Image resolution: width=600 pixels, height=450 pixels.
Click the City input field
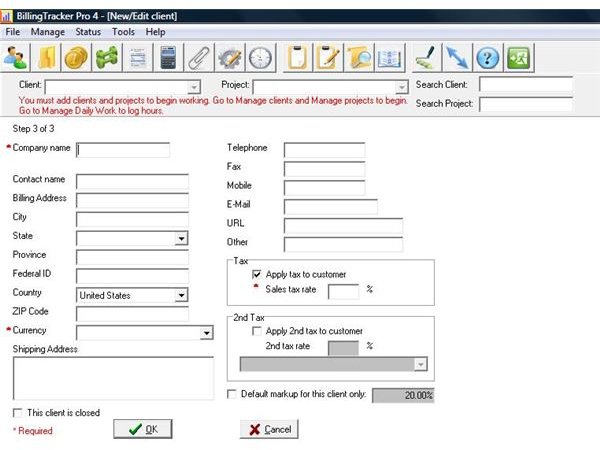coord(132,219)
